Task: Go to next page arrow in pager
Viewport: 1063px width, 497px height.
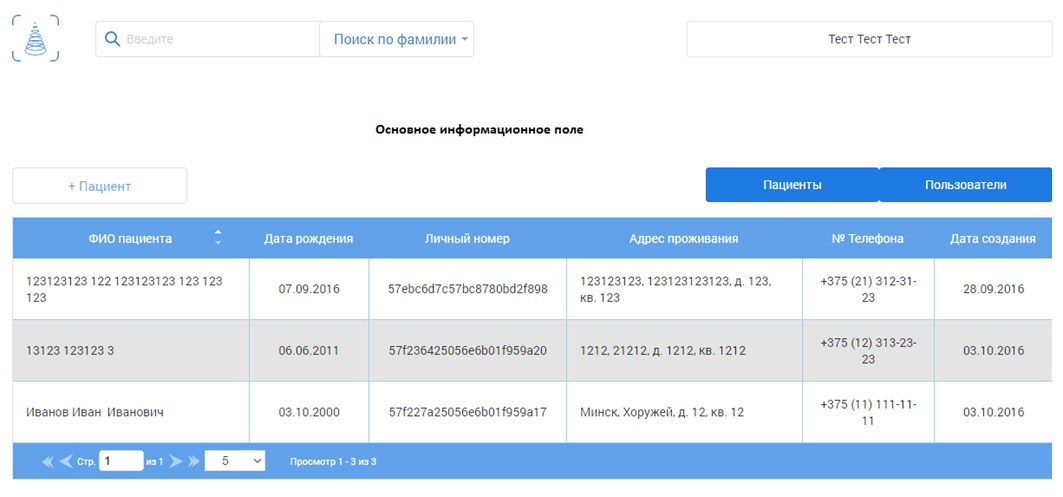Action: tap(176, 461)
